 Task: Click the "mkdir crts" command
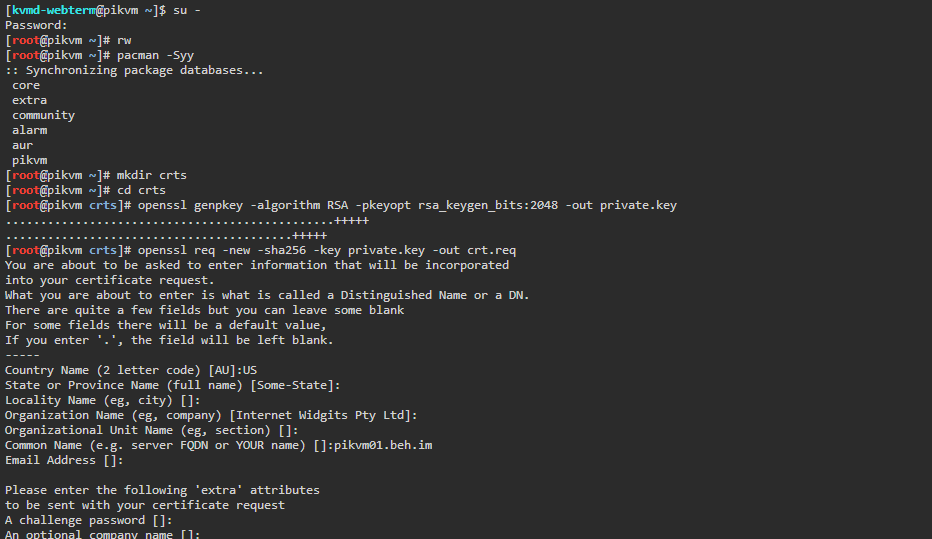coord(152,175)
